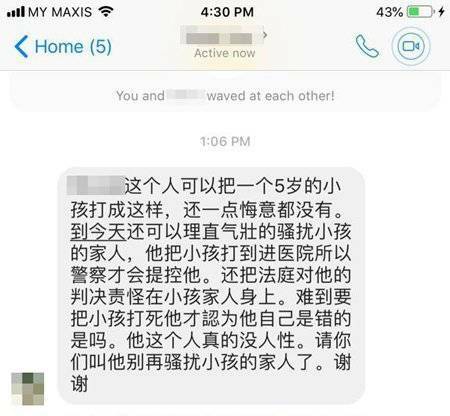Tap the blurred name inside the wave banner

click(x=185, y=95)
